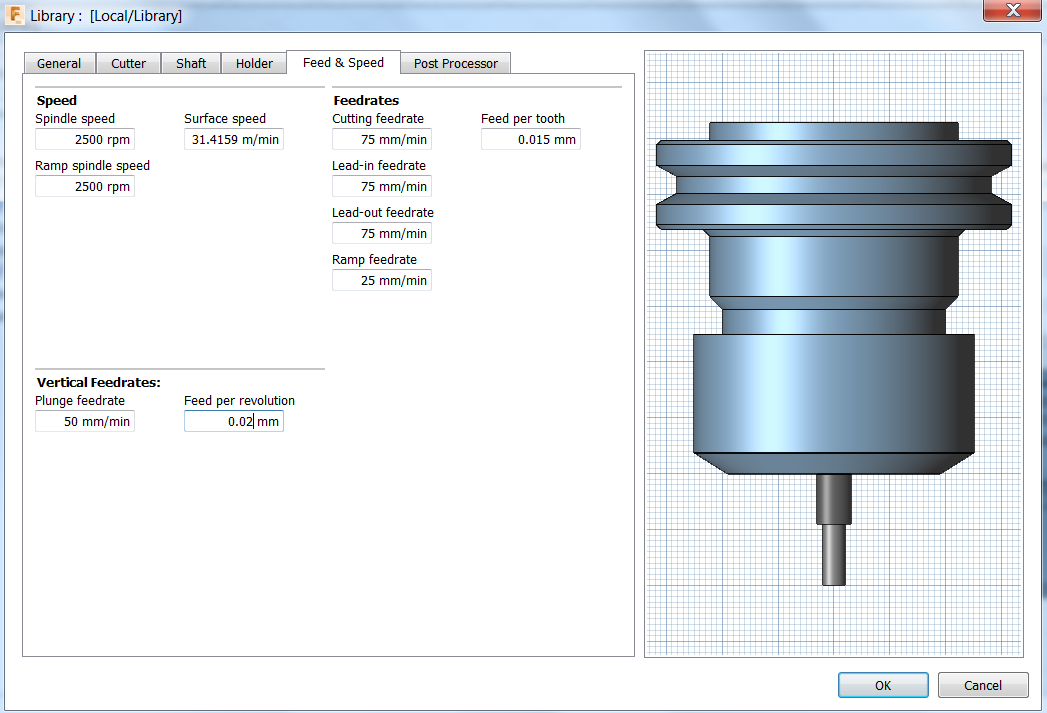
Task: Switch to the General tab
Action: (59, 63)
